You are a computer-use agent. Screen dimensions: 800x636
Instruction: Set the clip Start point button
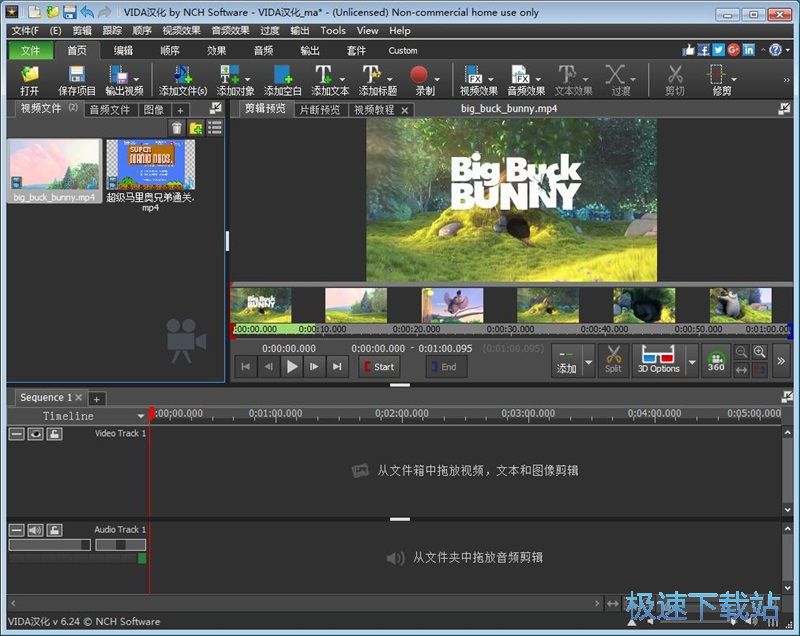[x=378, y=367]
